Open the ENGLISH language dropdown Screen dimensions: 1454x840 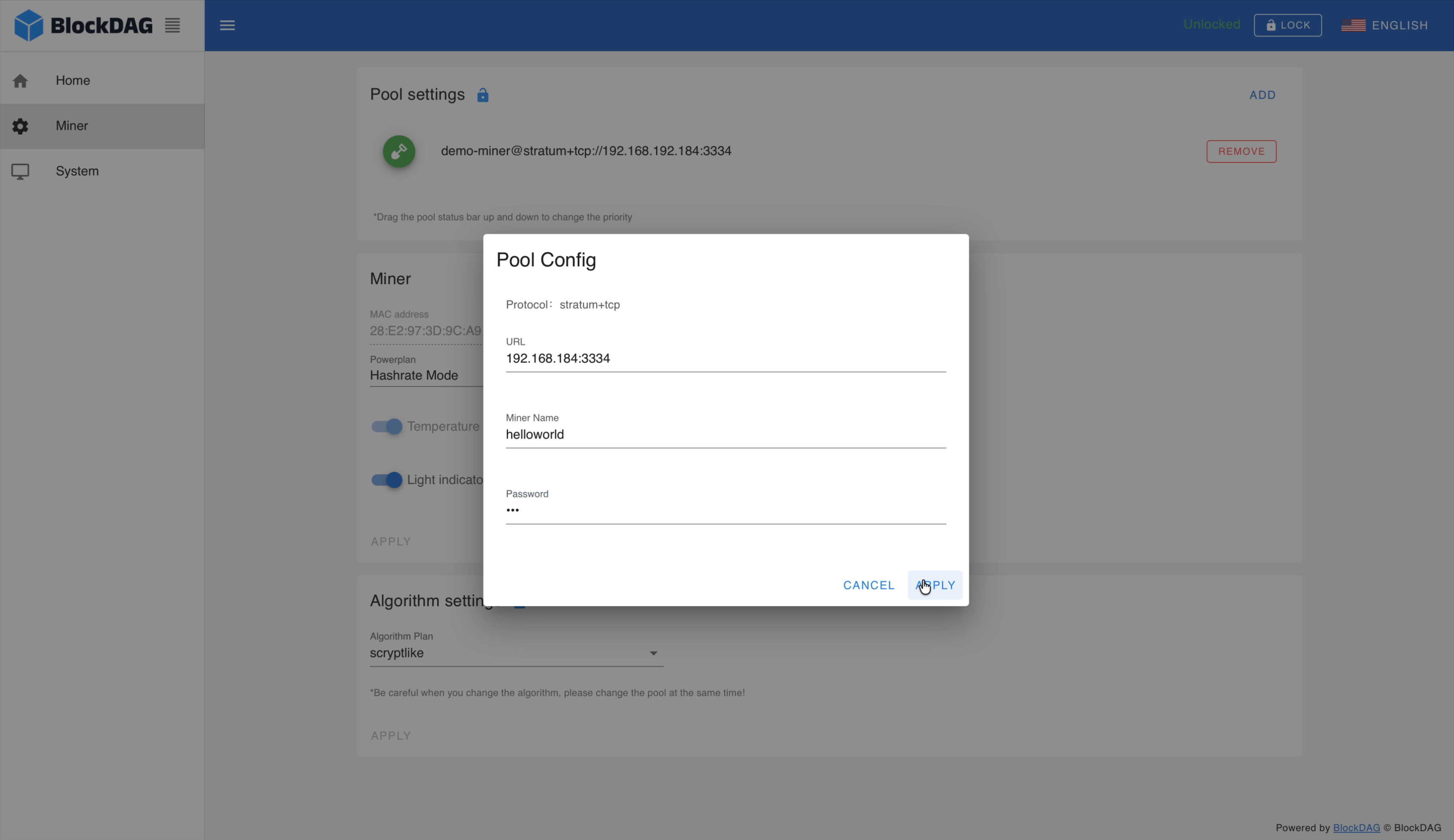click(x=1399, y=25)
